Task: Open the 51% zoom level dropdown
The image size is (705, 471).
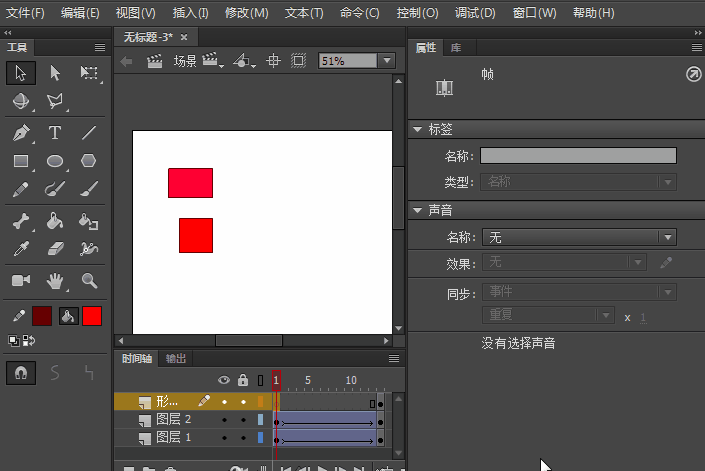Action: [x=387, y=61]
